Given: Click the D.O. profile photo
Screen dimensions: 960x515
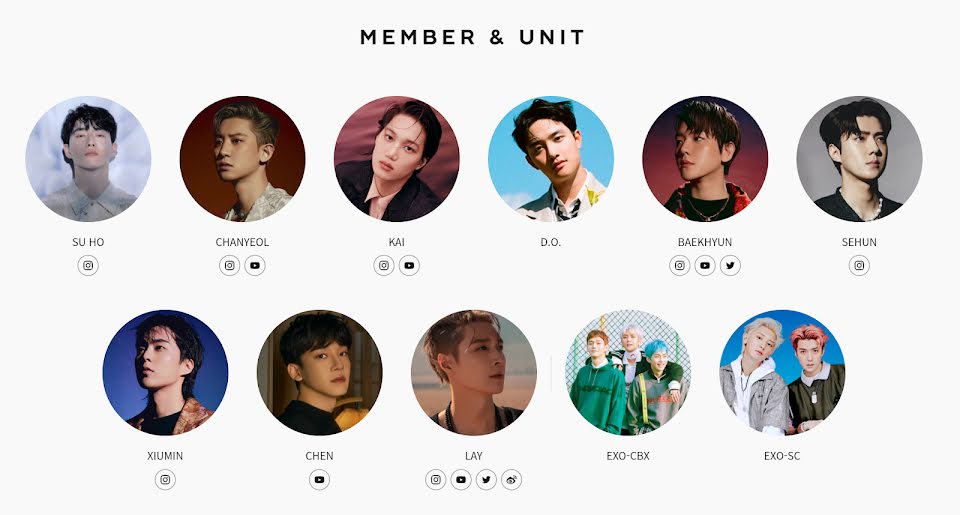Looking at the screenshot, I should click(x=551, y=159).
